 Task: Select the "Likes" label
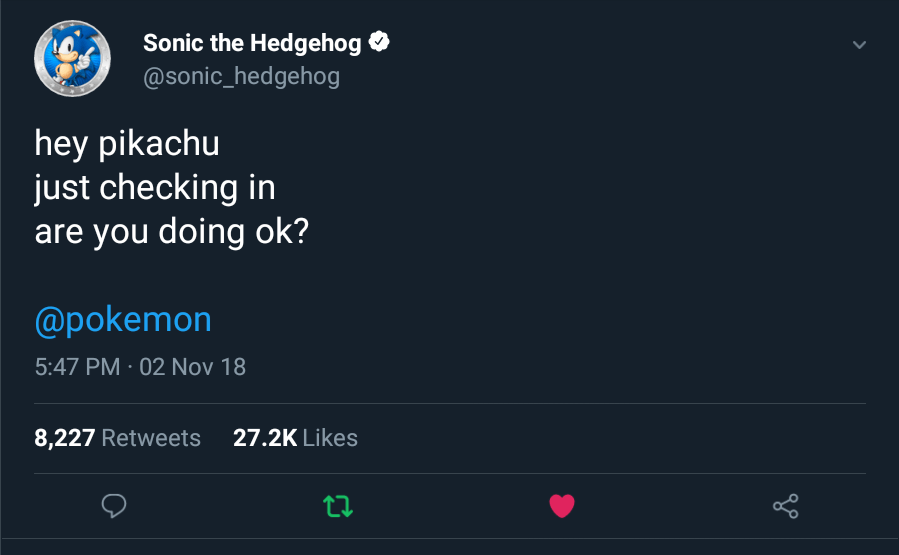[330, 438]
